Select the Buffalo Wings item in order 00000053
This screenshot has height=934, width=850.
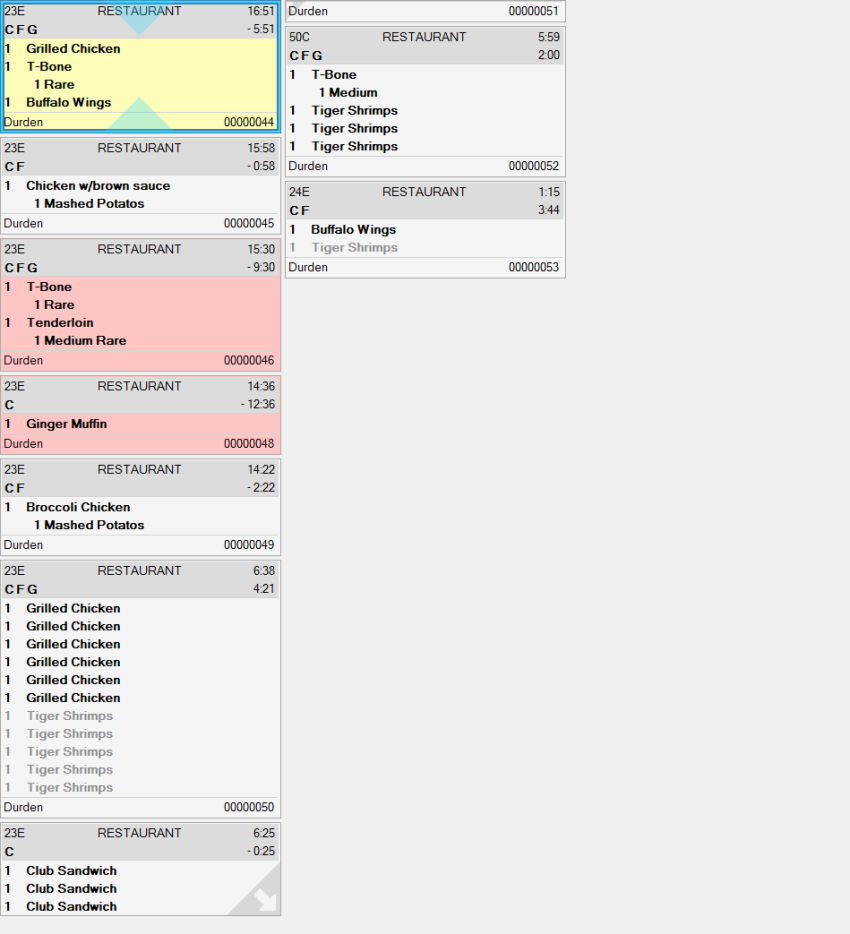[x=425, y=229]
